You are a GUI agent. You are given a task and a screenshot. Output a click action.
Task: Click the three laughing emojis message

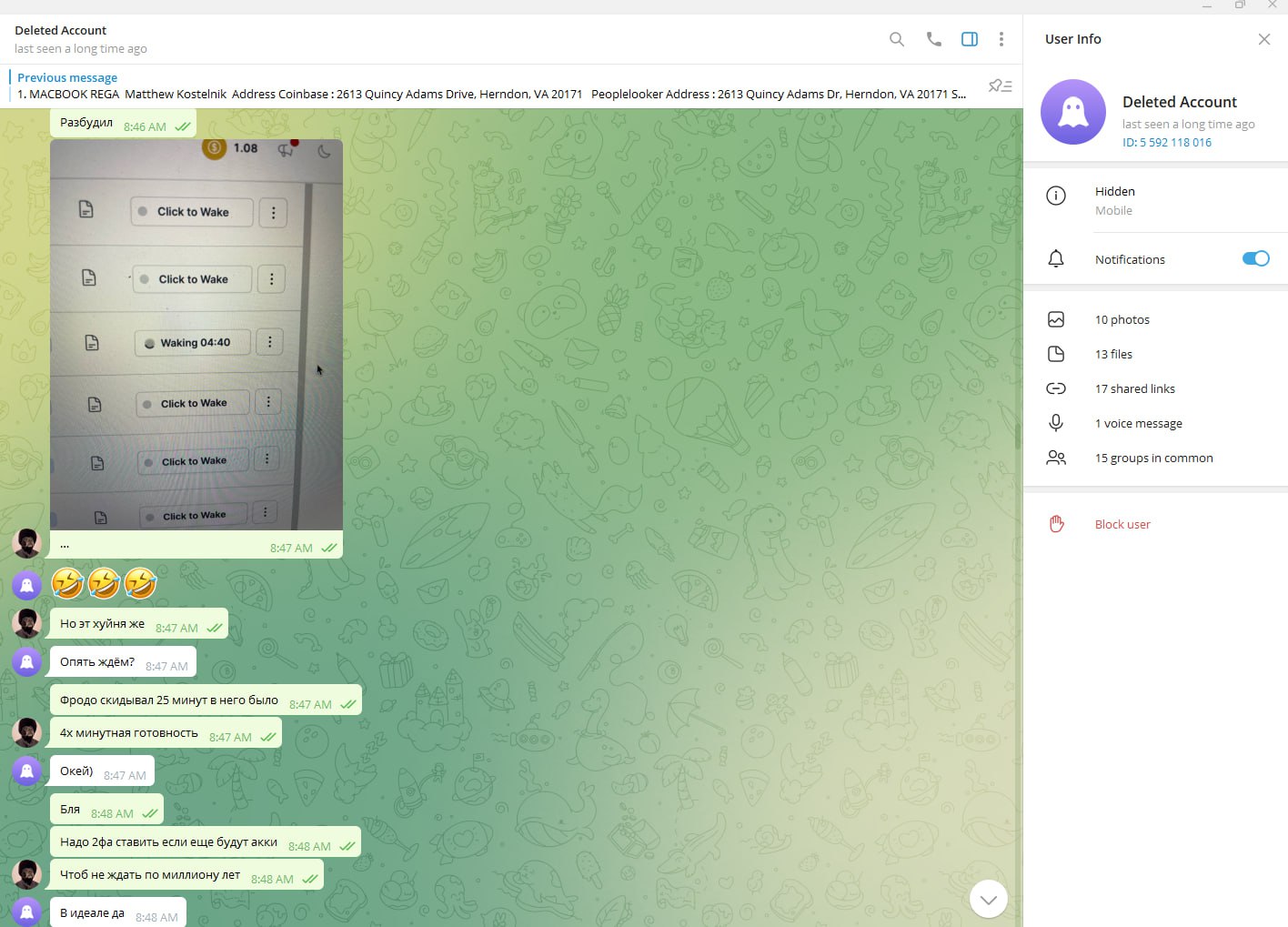coord(104,583)
